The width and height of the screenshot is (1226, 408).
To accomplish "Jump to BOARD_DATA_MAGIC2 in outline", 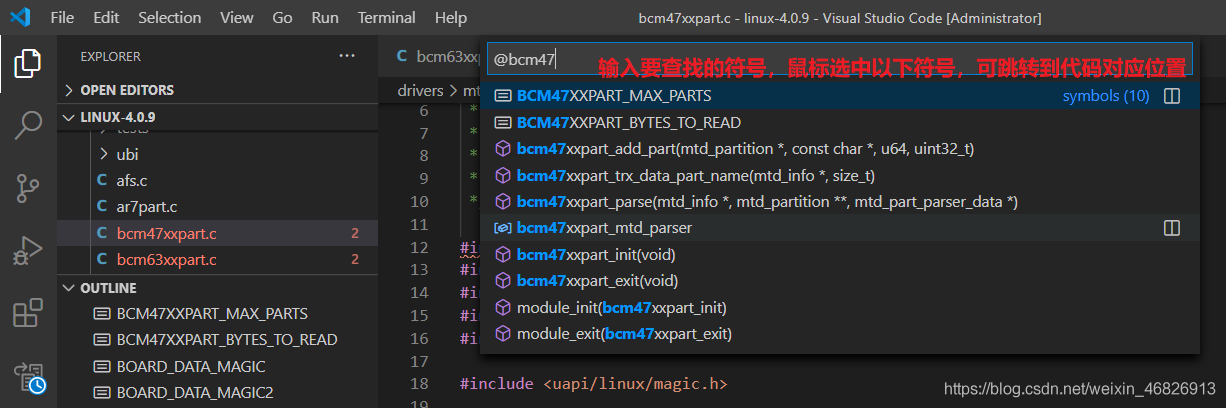I will coord(217,392).
